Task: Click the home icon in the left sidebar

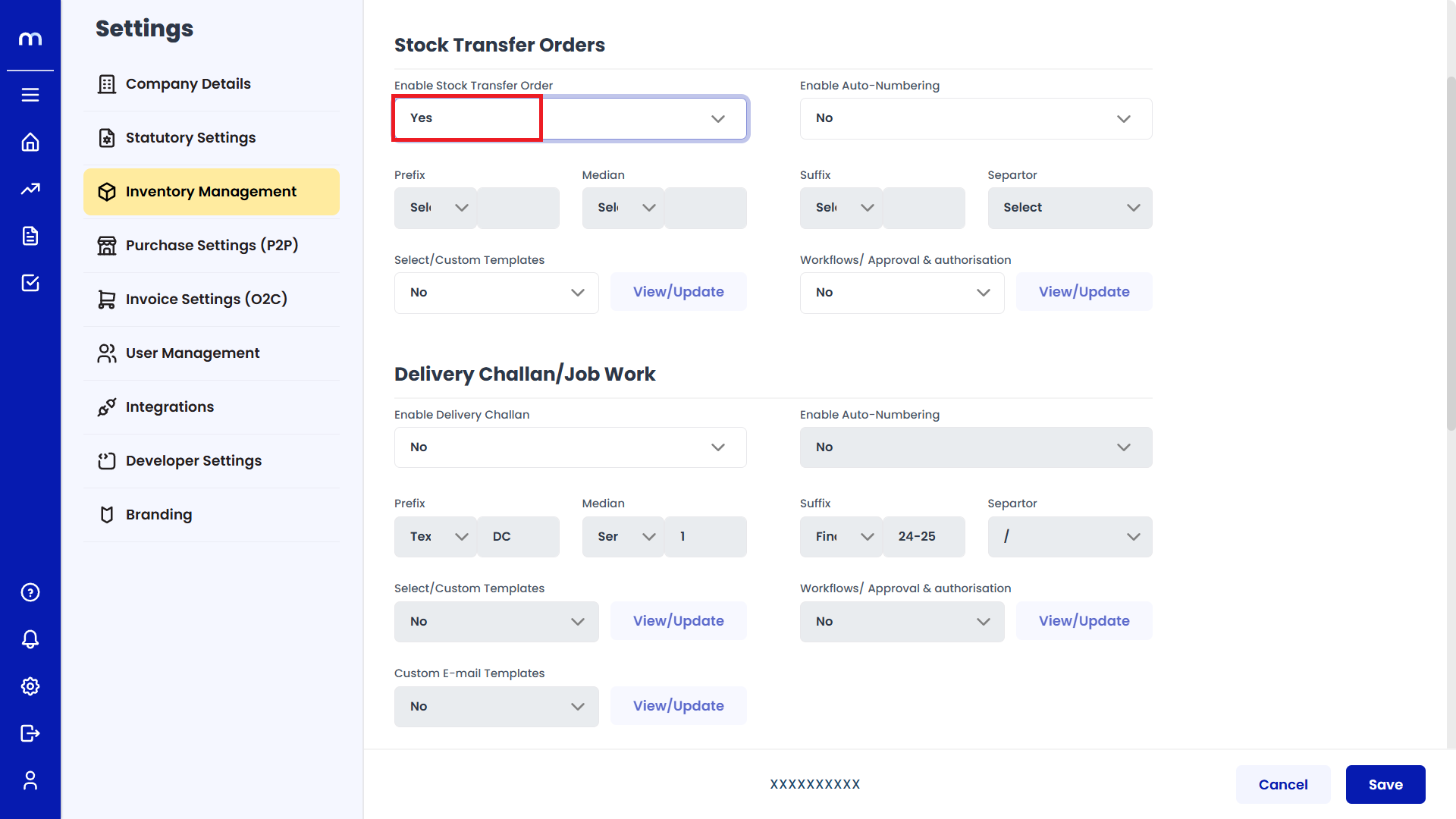Action: [30, 142]
